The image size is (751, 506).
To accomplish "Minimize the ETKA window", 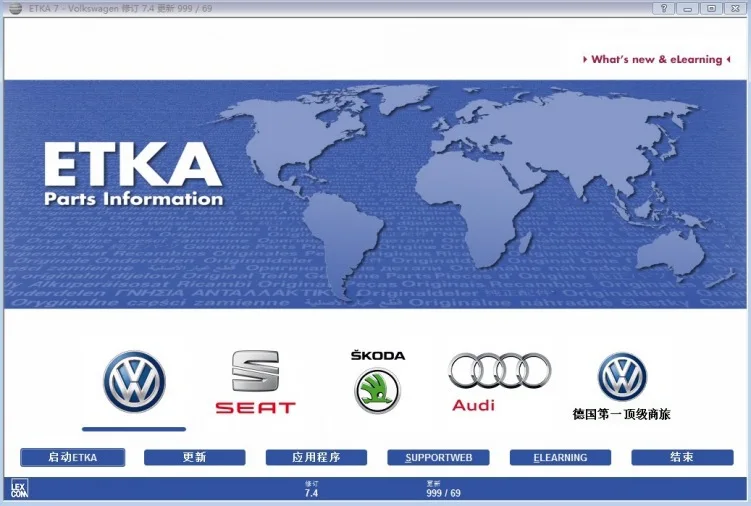I will 687,8.
